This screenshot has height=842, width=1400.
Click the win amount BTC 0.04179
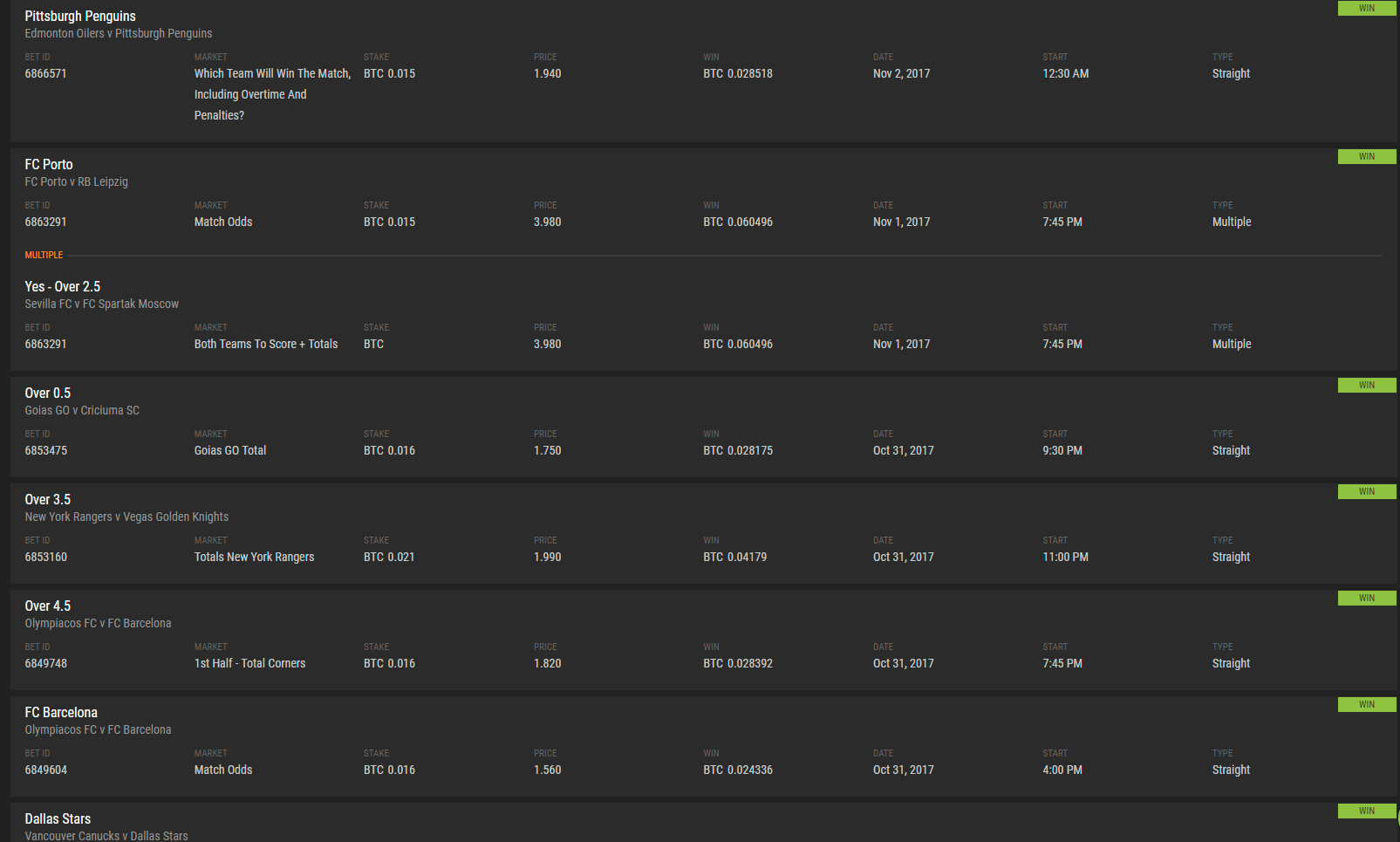(734, 557)
